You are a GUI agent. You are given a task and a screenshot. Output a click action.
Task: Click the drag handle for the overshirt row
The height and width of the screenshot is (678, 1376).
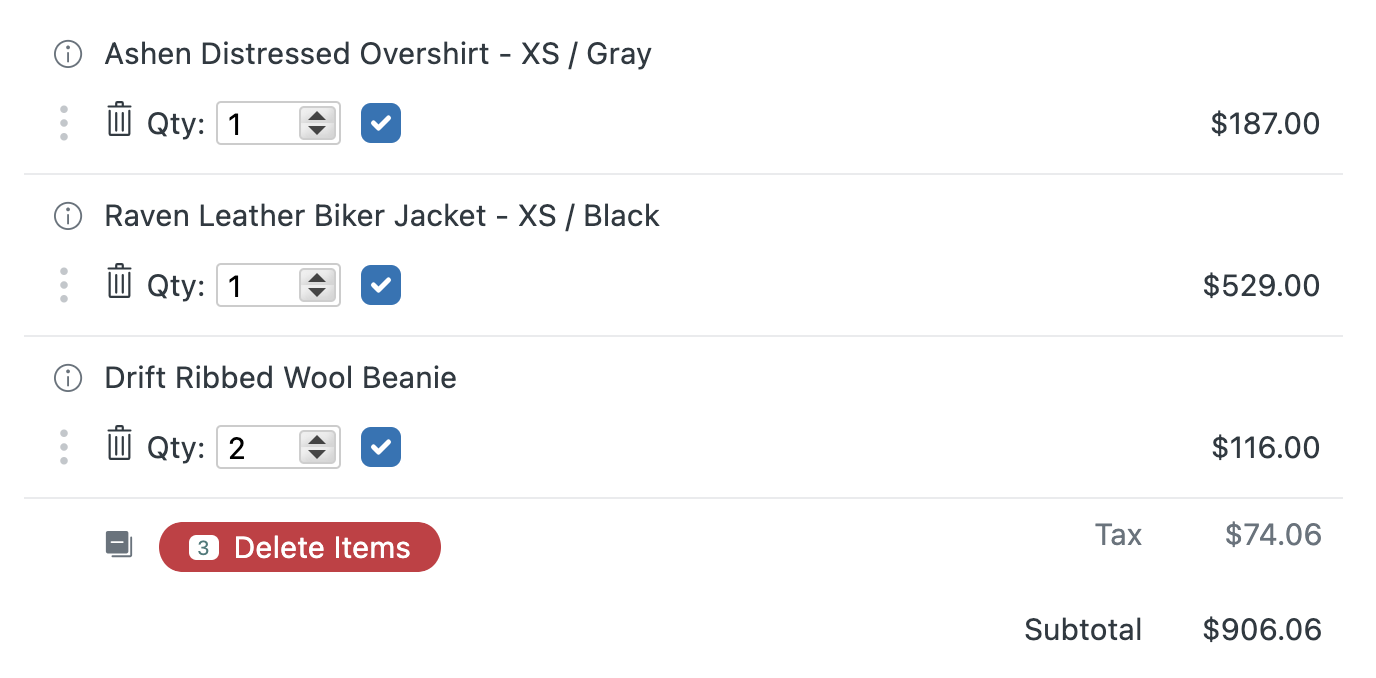pyautogui.click(x=63, y=122)
